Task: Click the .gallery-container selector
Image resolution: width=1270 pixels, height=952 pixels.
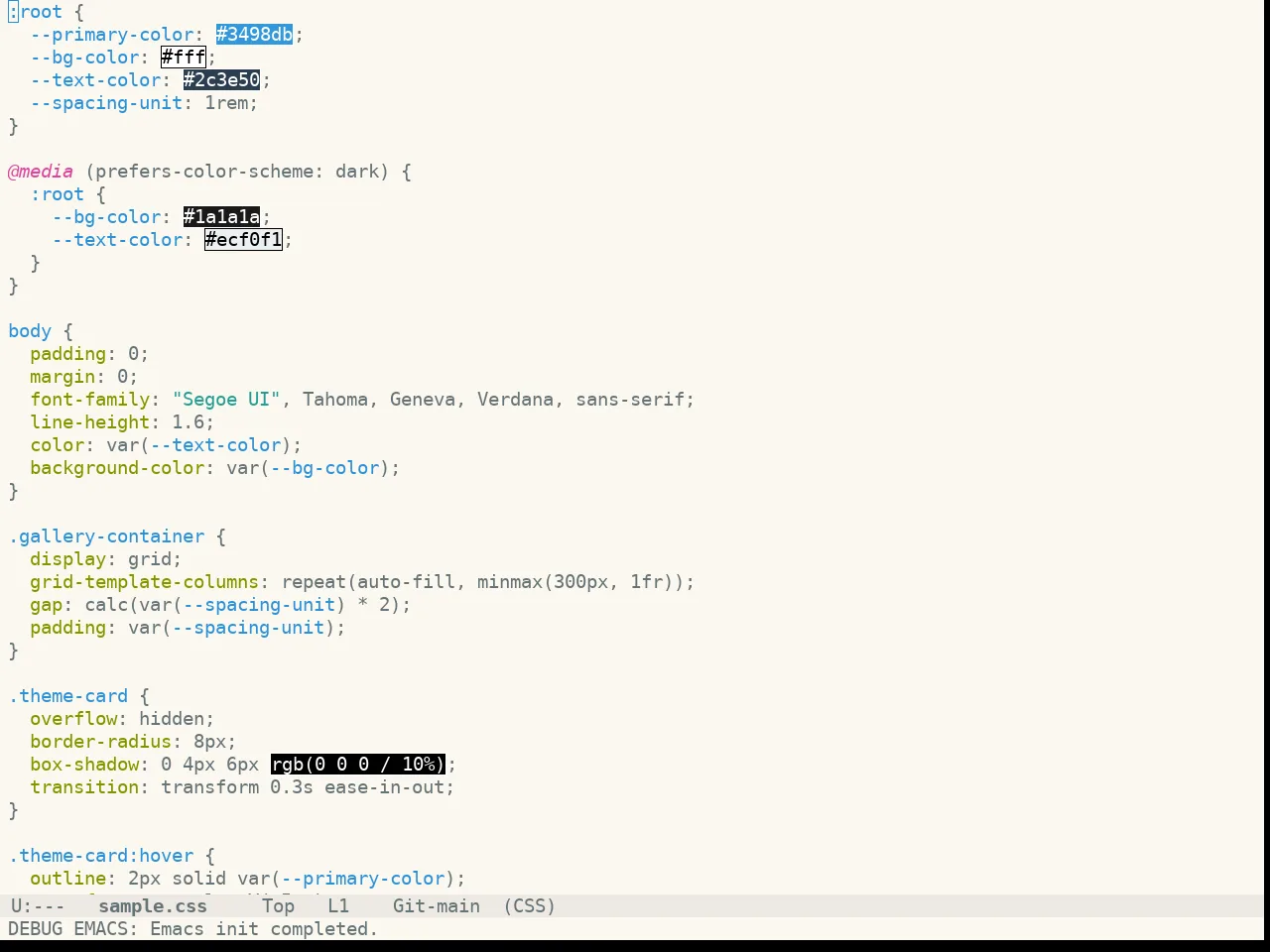Action: 106,536
